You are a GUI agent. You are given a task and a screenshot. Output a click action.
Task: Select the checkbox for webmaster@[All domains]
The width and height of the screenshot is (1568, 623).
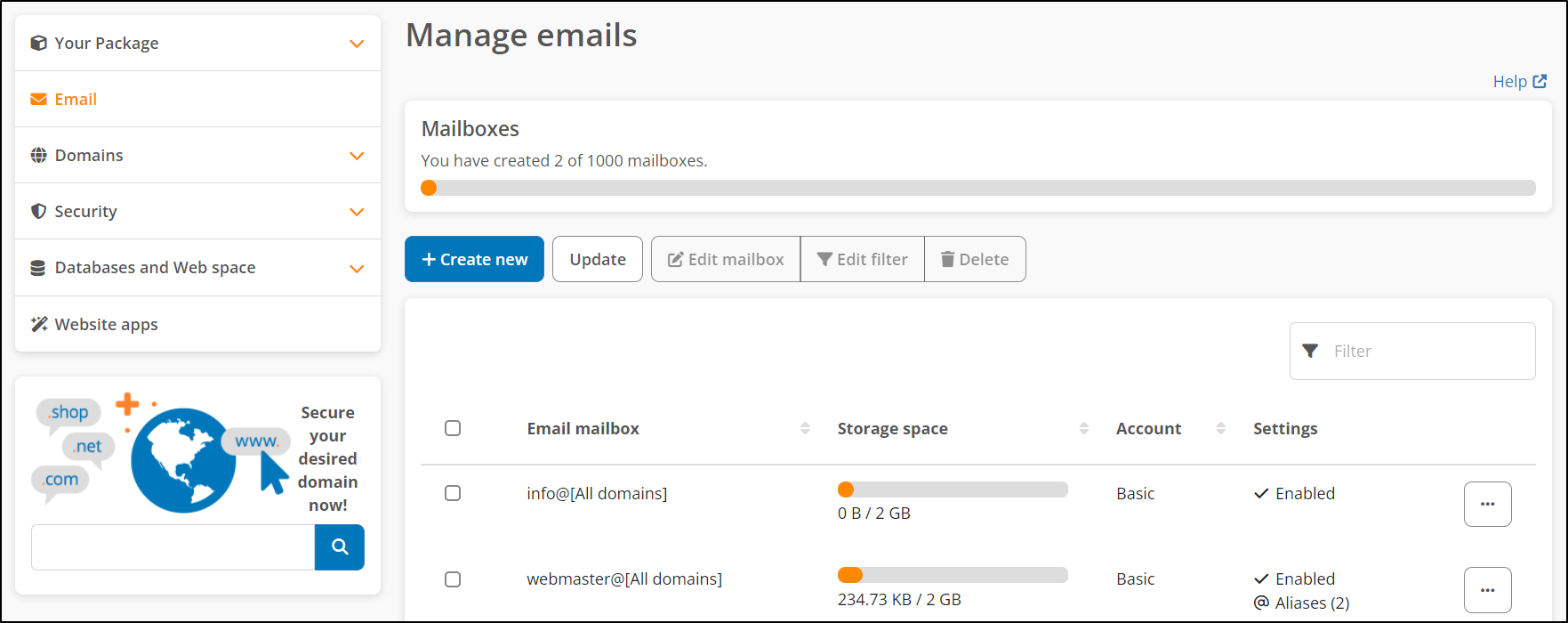coord(453,579)
